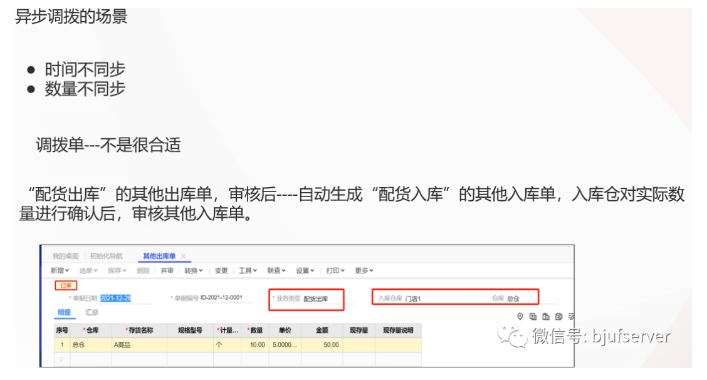Click the copy-rows icon right of the pin

[x=533, y=316]
